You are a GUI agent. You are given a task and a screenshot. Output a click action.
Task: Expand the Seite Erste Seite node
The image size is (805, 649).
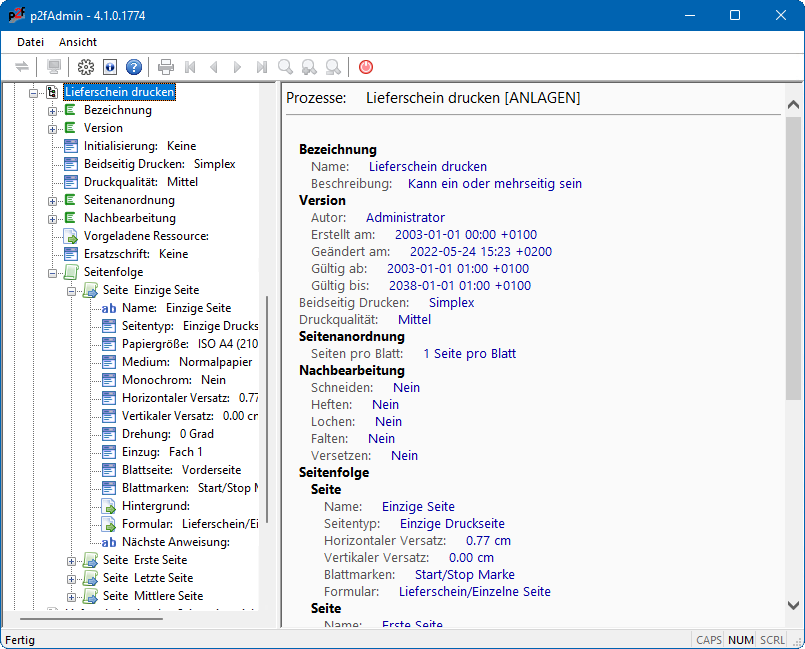tap(72, 560)
